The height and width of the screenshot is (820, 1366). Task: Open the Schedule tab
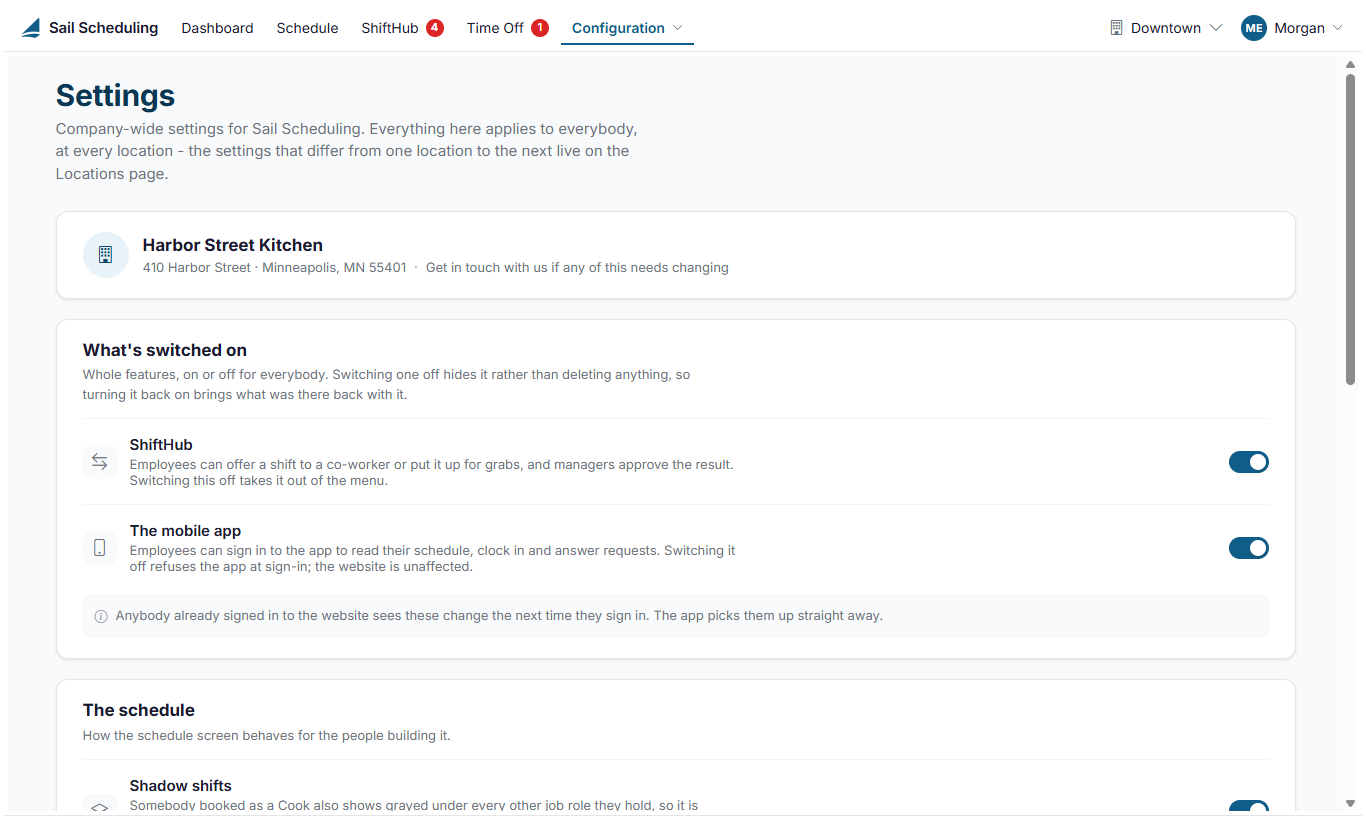307,28
